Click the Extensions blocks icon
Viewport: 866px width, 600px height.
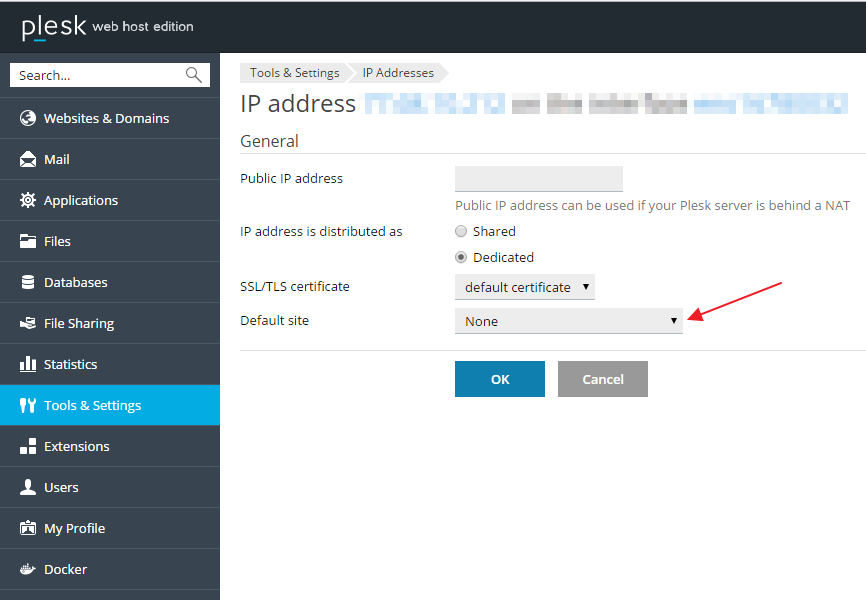coord(28,446)
